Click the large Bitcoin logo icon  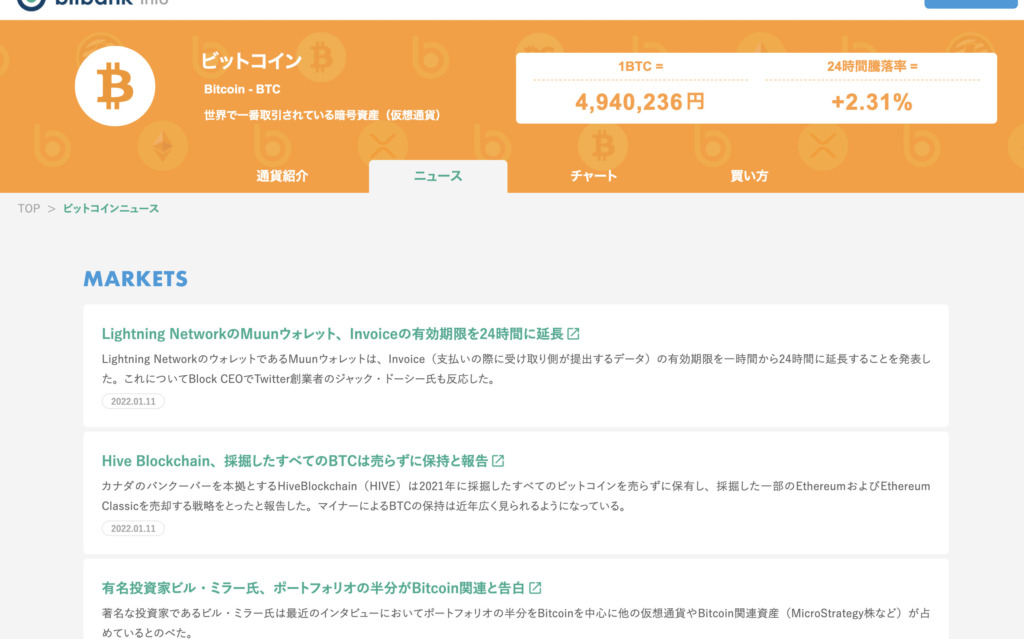click(x=115, y=86)
